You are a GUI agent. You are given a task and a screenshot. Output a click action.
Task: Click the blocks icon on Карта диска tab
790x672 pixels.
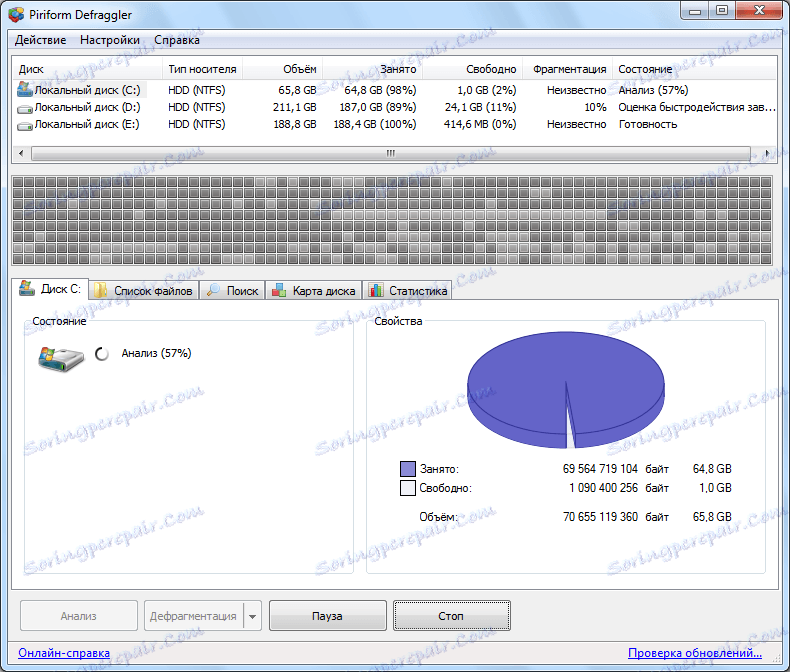coord(280,290)
